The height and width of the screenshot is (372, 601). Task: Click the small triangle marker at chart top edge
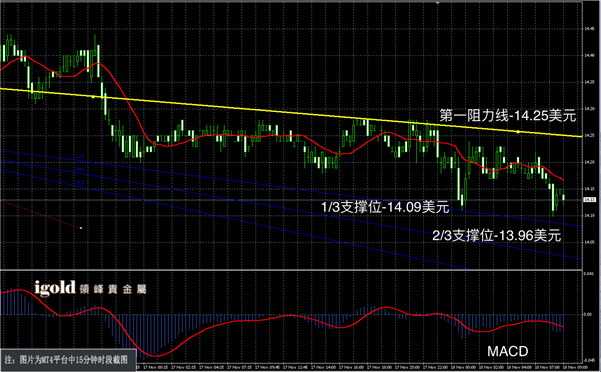point(437,2)
